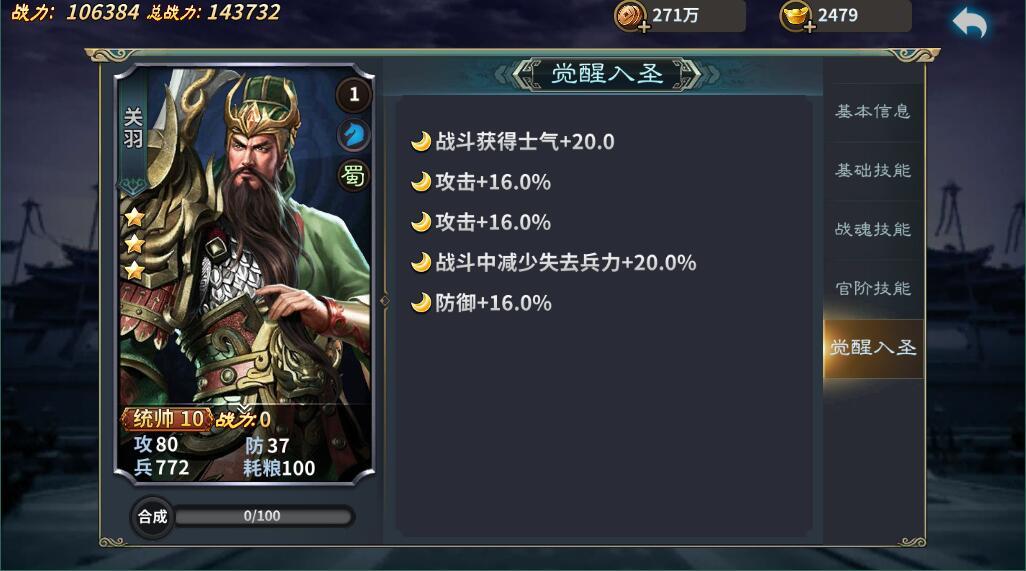Click the 统帅 10 label

(168, 419)
